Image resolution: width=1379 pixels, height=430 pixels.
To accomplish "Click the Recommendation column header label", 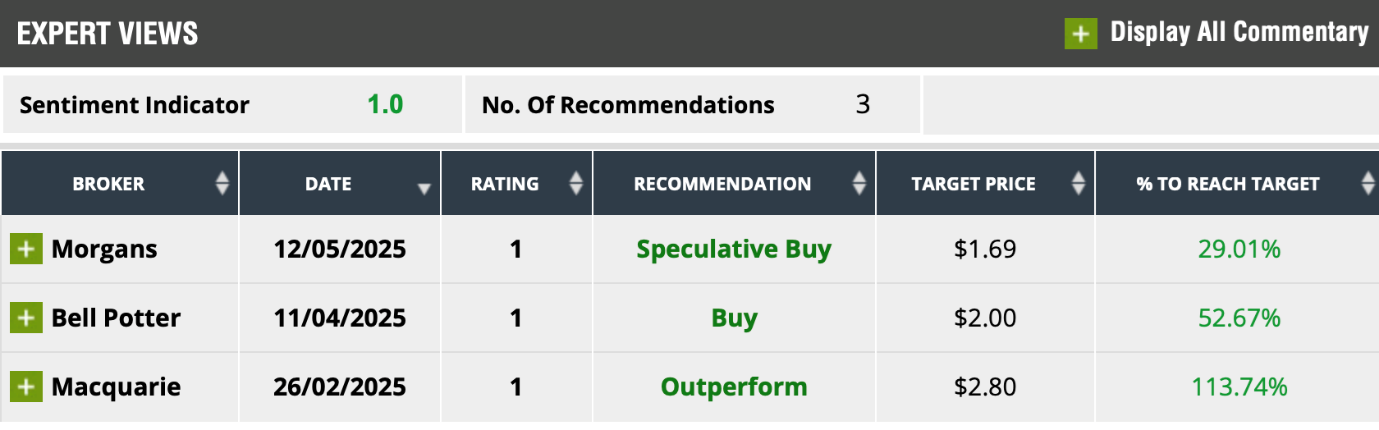I will tap(722, 184).
